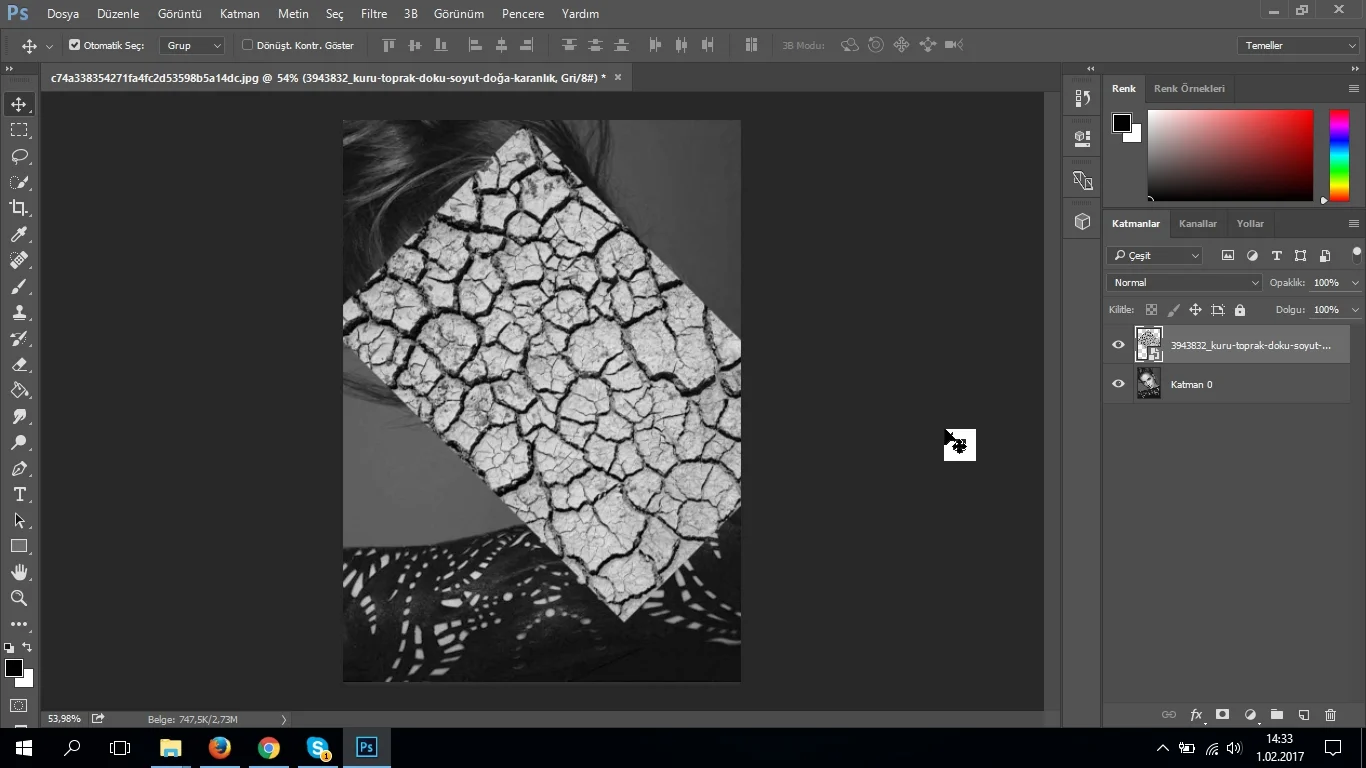Create a new group folder
Screen dimensions: 1366x768
tap(1277, 715)
